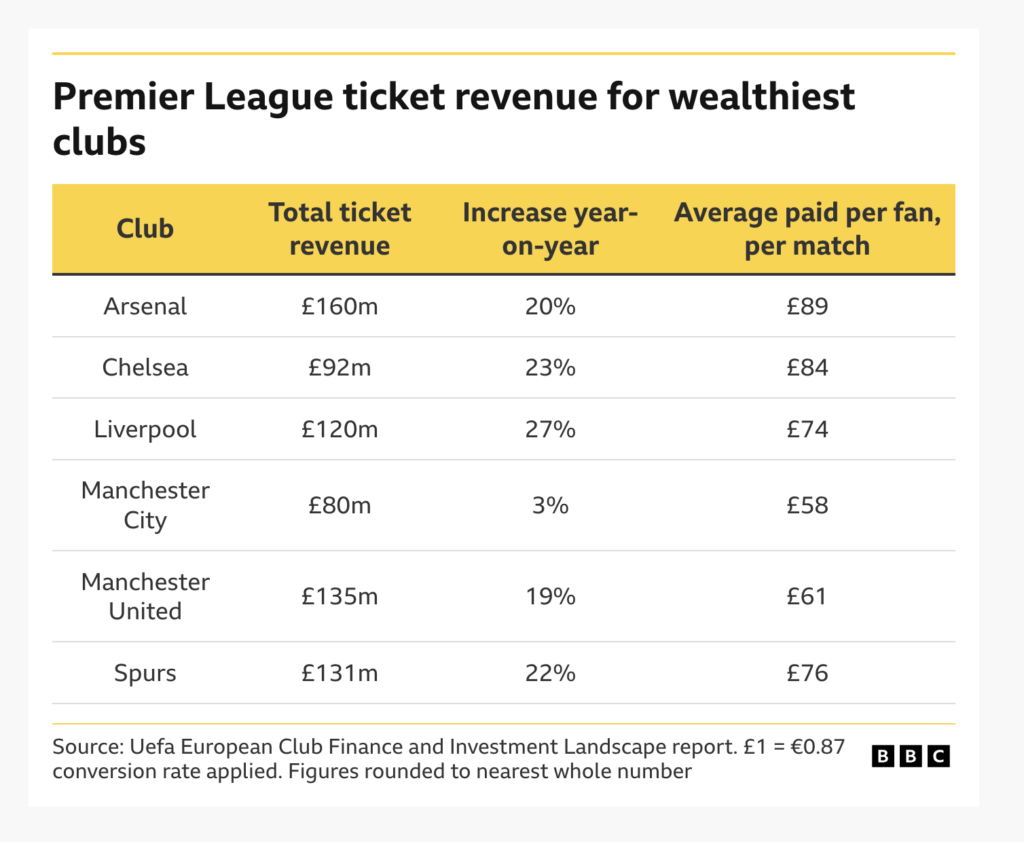The image size is (1024, 842).
Task: Select the Liverpool row label
Action: click(145, 429)
